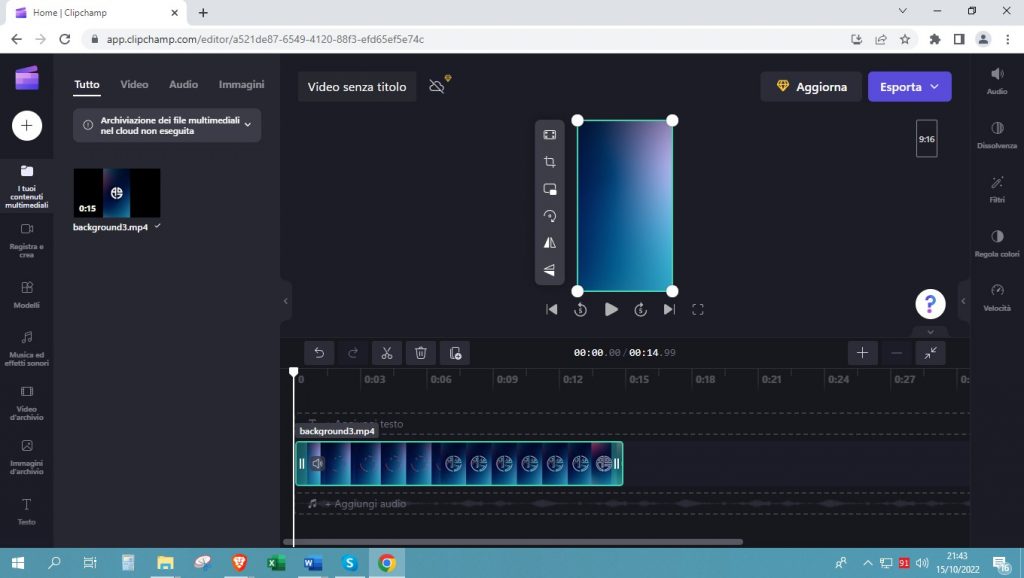
Task: Expand the chevron below the help button
Action: 930,330
